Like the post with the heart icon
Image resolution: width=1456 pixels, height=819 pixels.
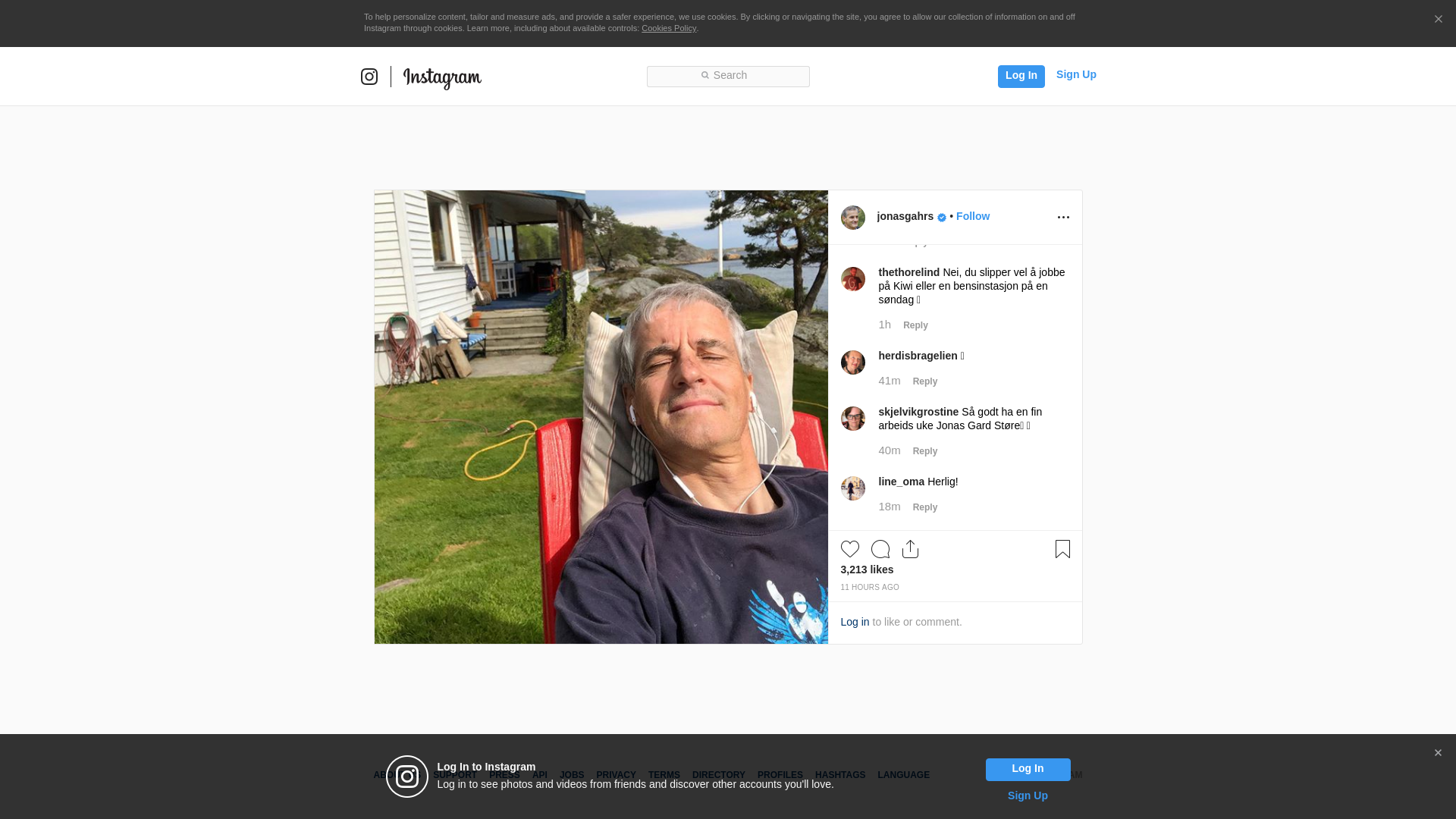point(850,549)
